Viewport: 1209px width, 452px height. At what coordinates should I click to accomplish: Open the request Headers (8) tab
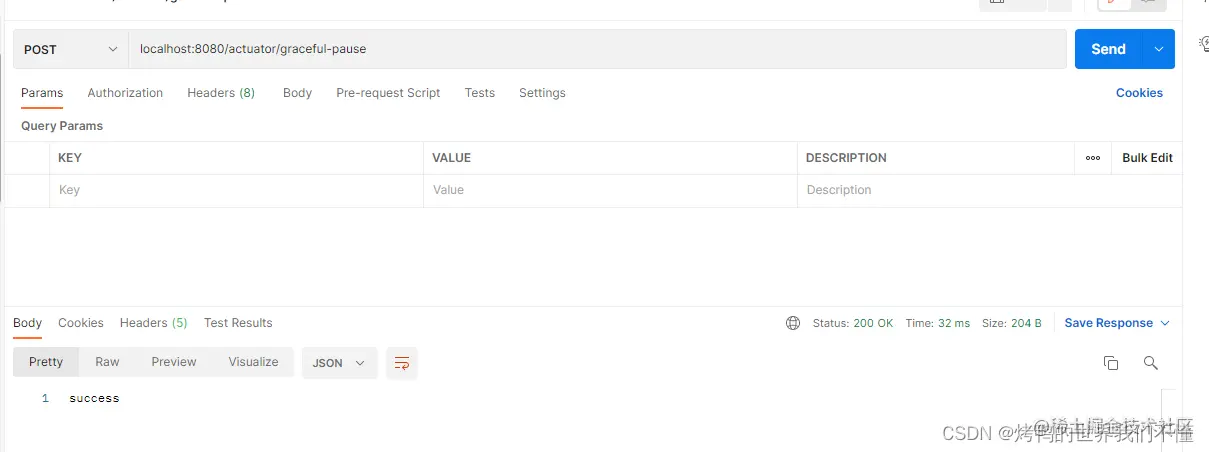221,93
